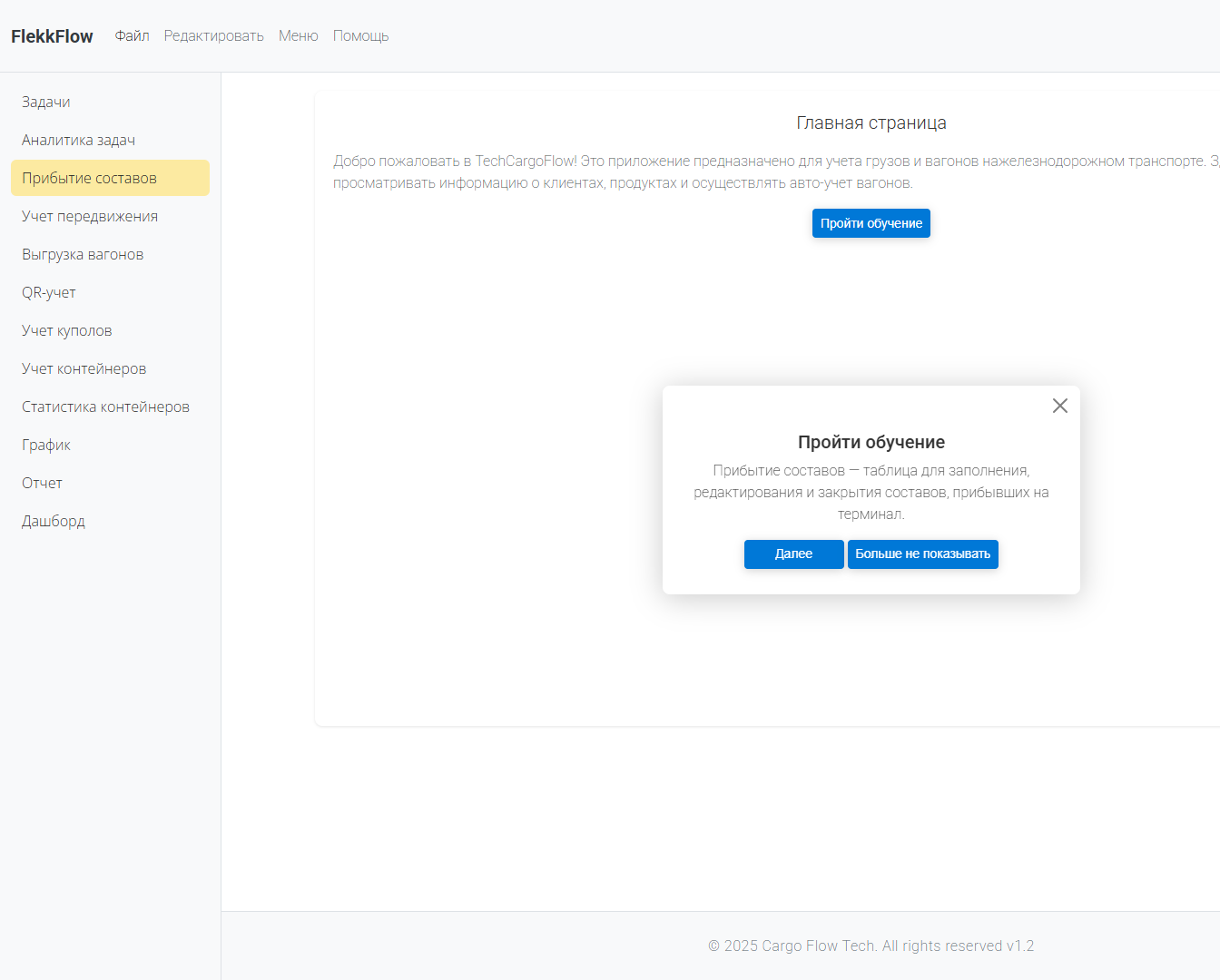The height and width of the screenshot is (980, 1220).
Task: Open the Файл menu
Action: [132, 36]
